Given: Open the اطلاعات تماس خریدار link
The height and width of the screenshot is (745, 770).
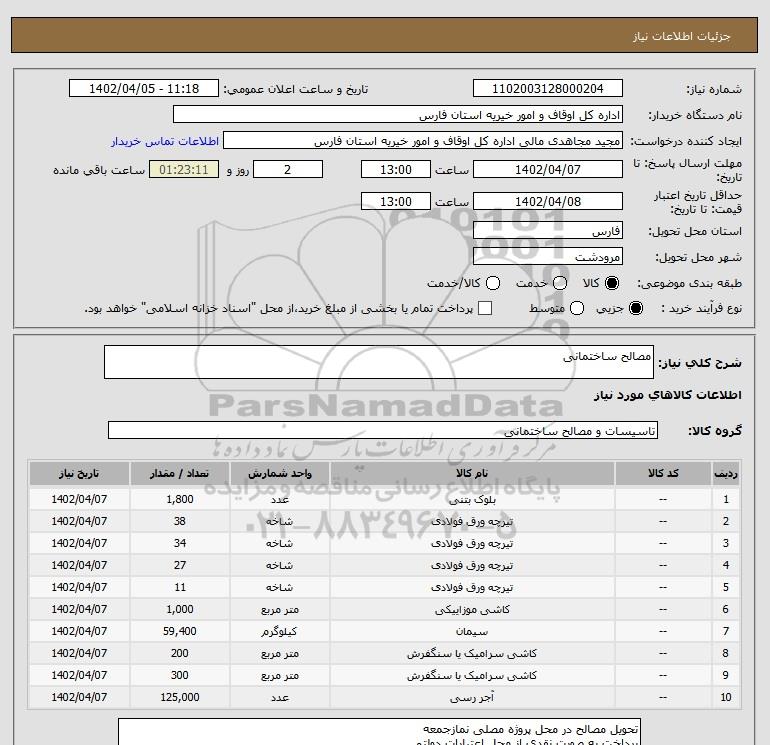Looking at the screenshot, I should point(165,141).
